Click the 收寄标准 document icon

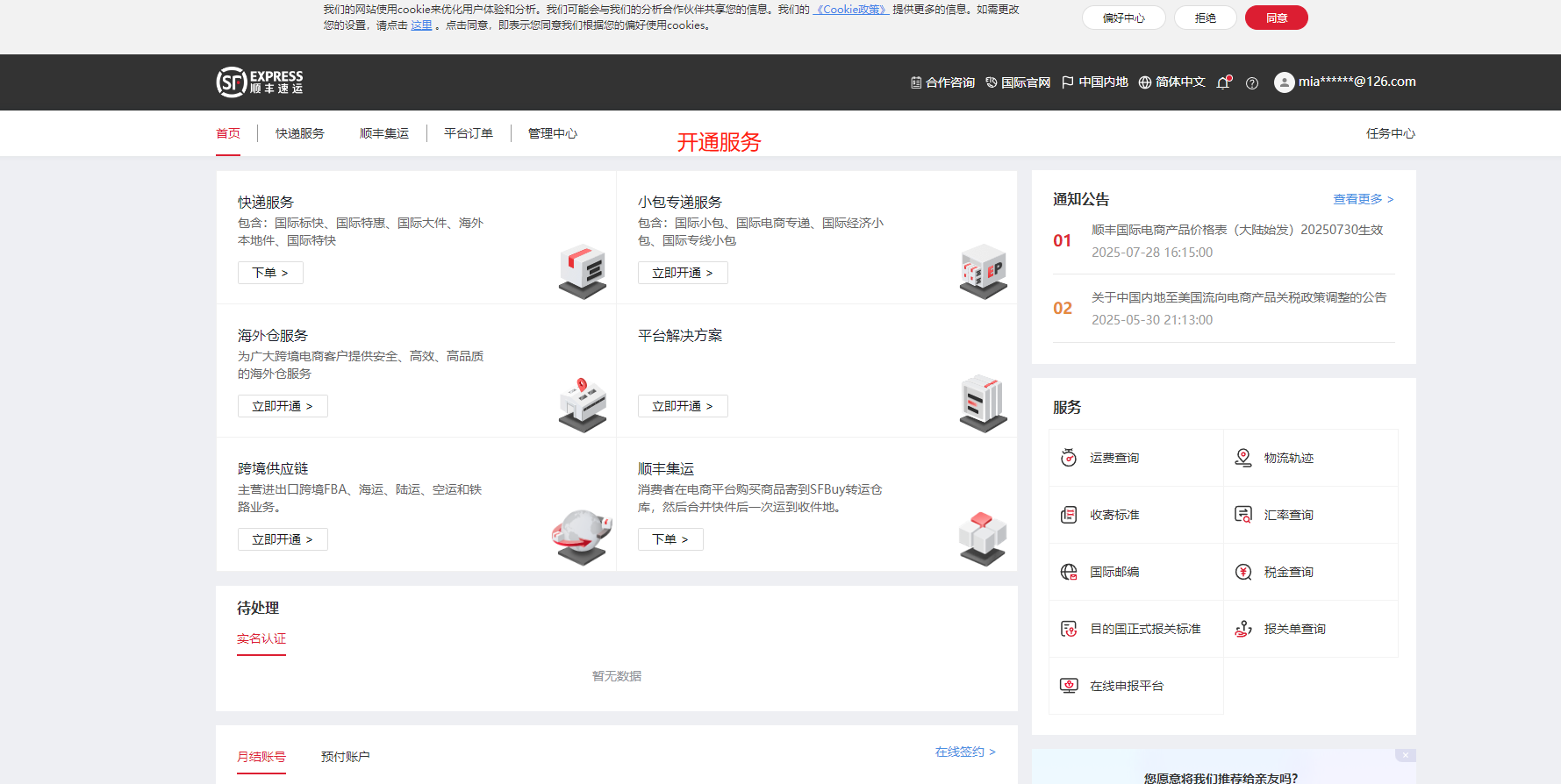point(1069,515)
